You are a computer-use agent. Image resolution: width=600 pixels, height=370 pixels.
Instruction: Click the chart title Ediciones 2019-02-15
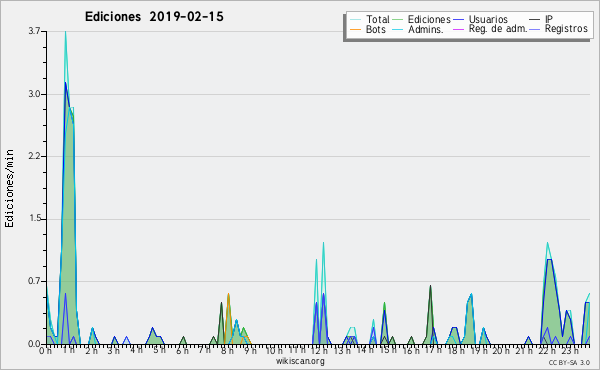click(154, 17)
